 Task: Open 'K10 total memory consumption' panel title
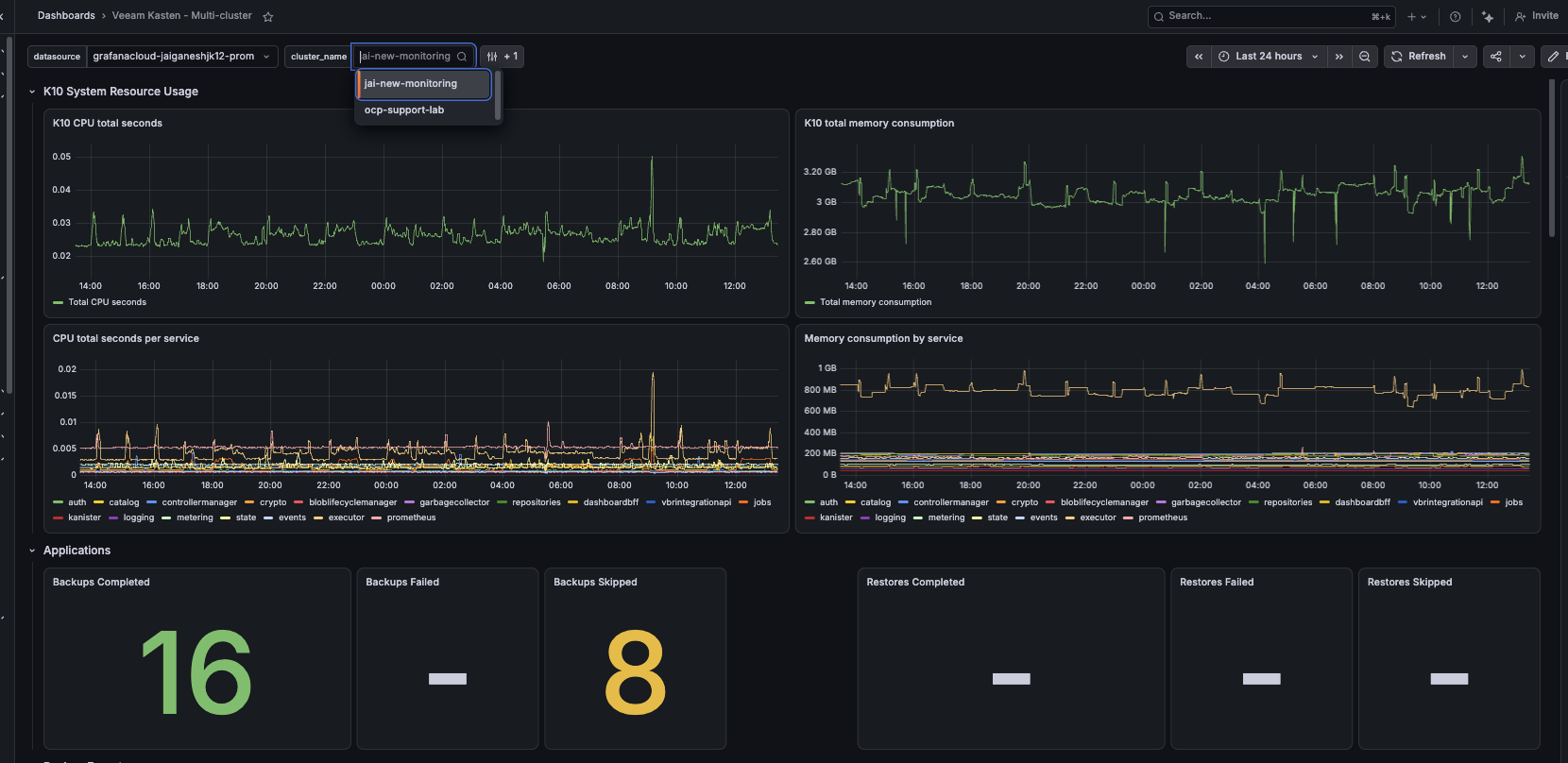point(878,123)
